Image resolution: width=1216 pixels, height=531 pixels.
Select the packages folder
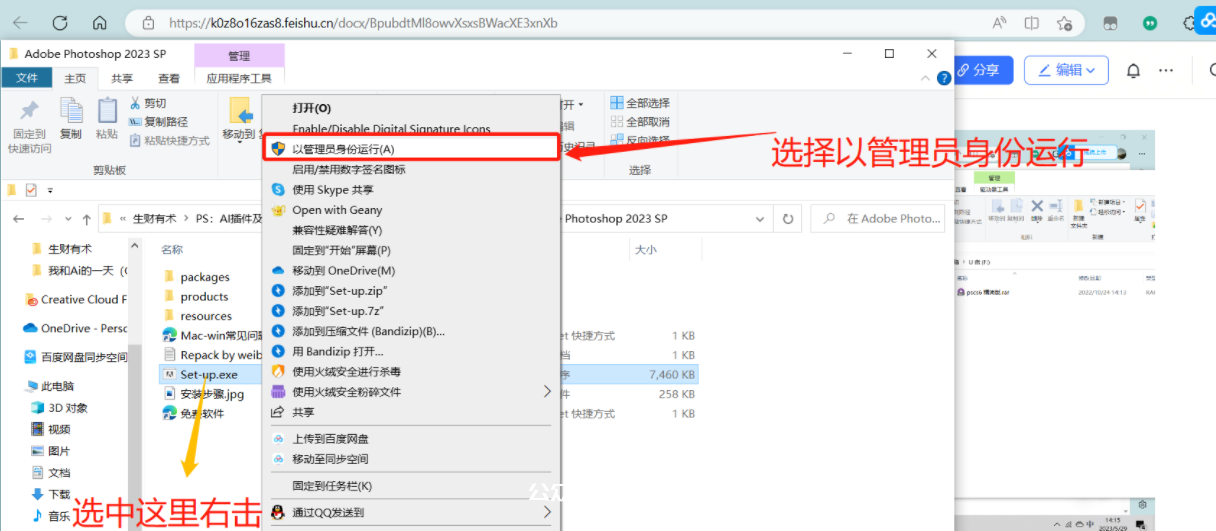click(x=204, y=277)
